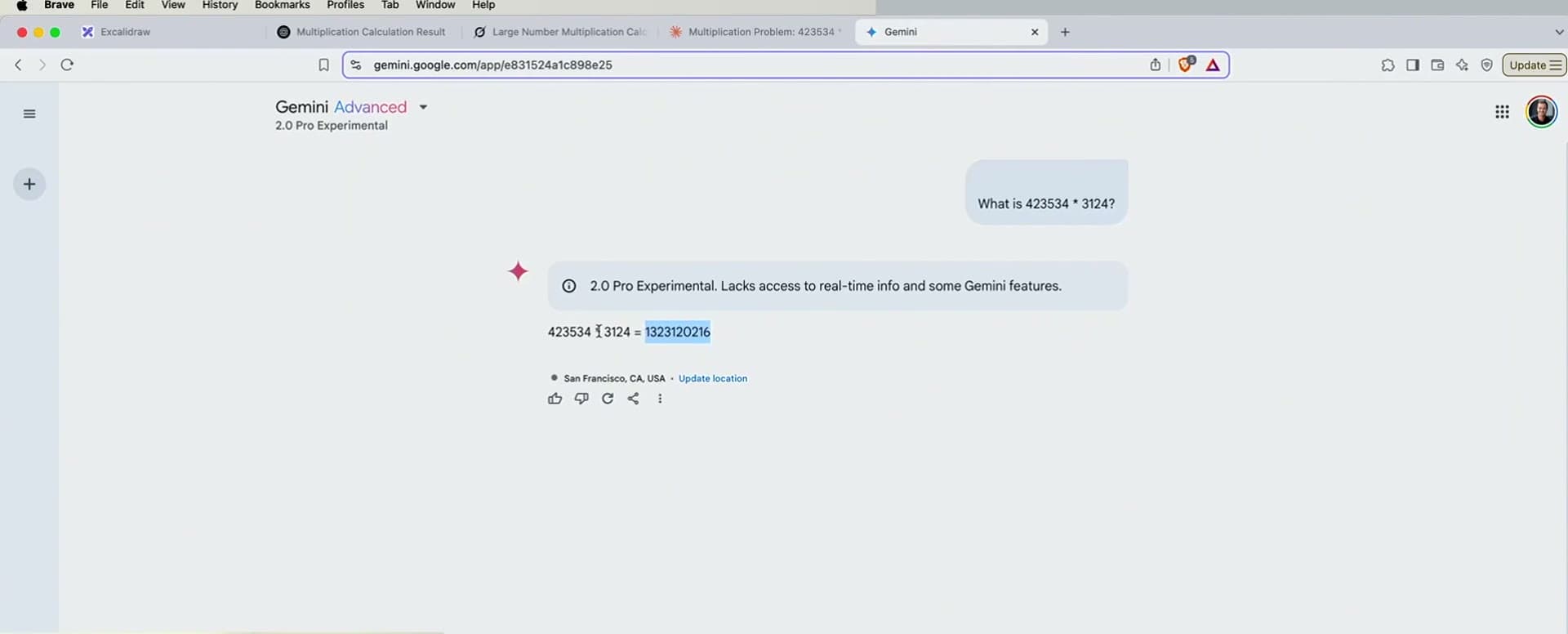
Task: Click the Update browser button
Action: coord(1535,65)
